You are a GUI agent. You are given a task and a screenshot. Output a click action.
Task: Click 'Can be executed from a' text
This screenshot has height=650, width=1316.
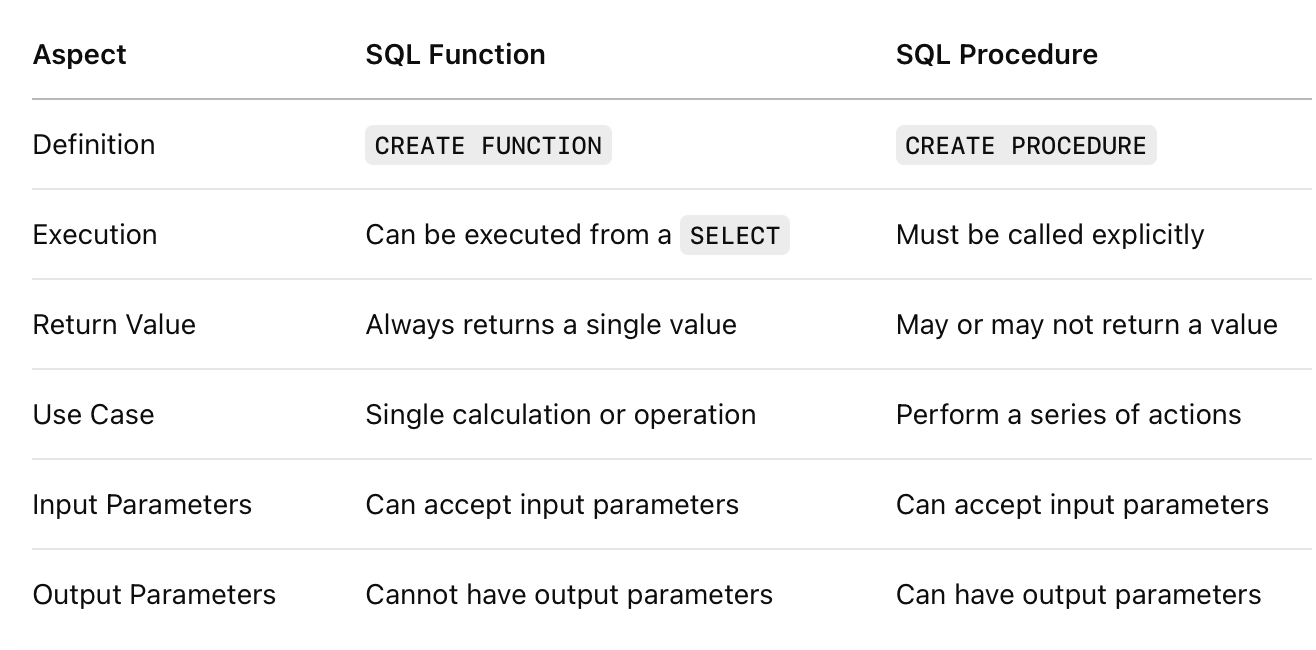[519, 235]
